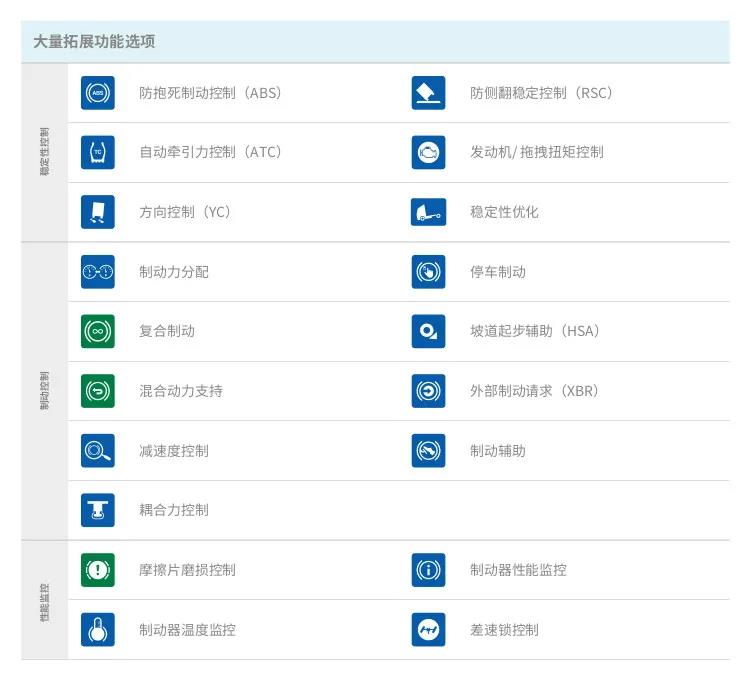This screenshot has height=684, width=756.
Task: Click the 大量拓展功能选项 header
Action: click(x=94, y=42)
